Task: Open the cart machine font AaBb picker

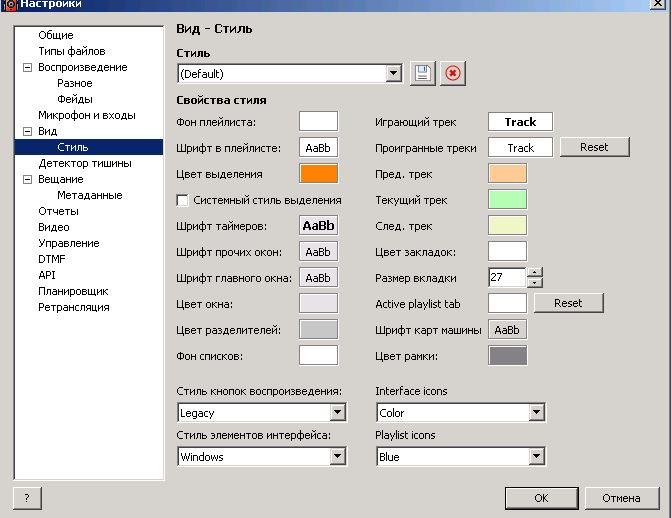Action: tap(507, 329)
